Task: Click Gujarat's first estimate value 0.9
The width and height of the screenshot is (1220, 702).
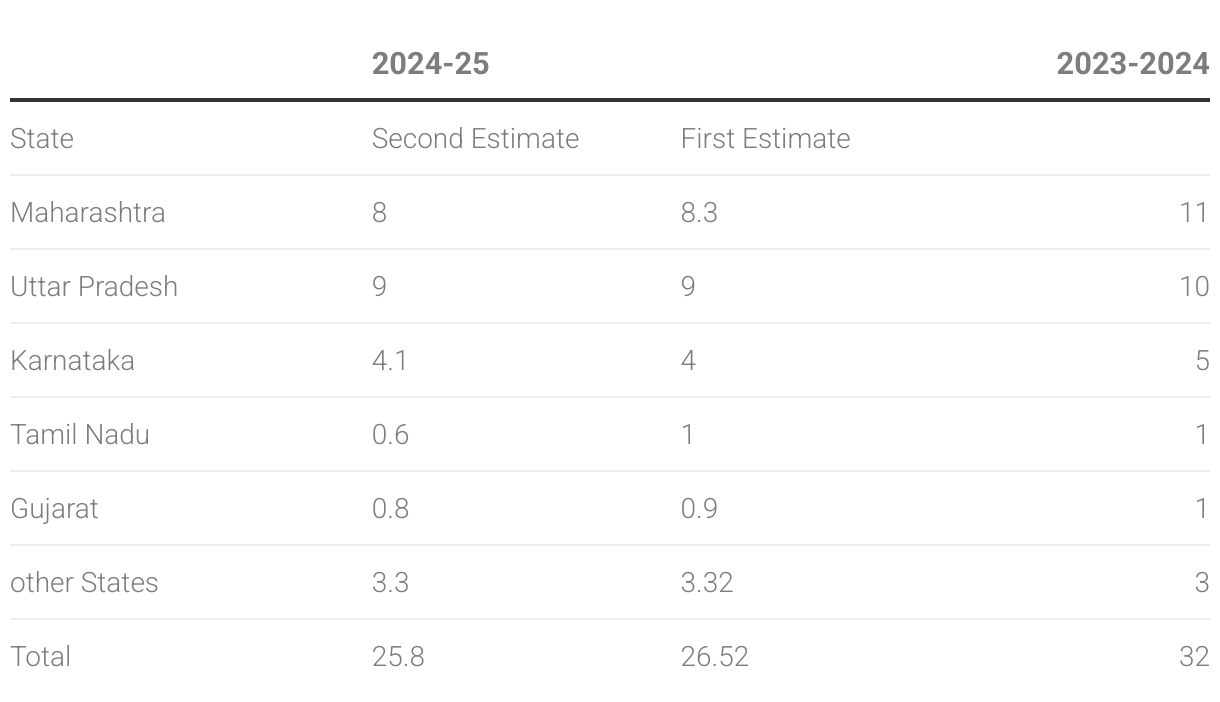Action: (699, 508)
